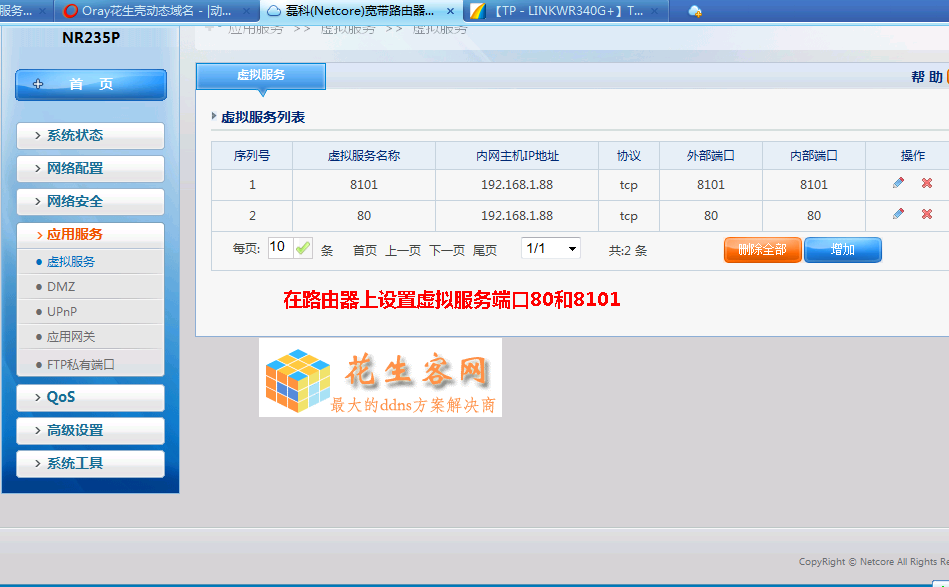Click the orange 删除全部 button
Image resolution: width=949 pixels, height=587 pixels.
(x=762, y=250)
